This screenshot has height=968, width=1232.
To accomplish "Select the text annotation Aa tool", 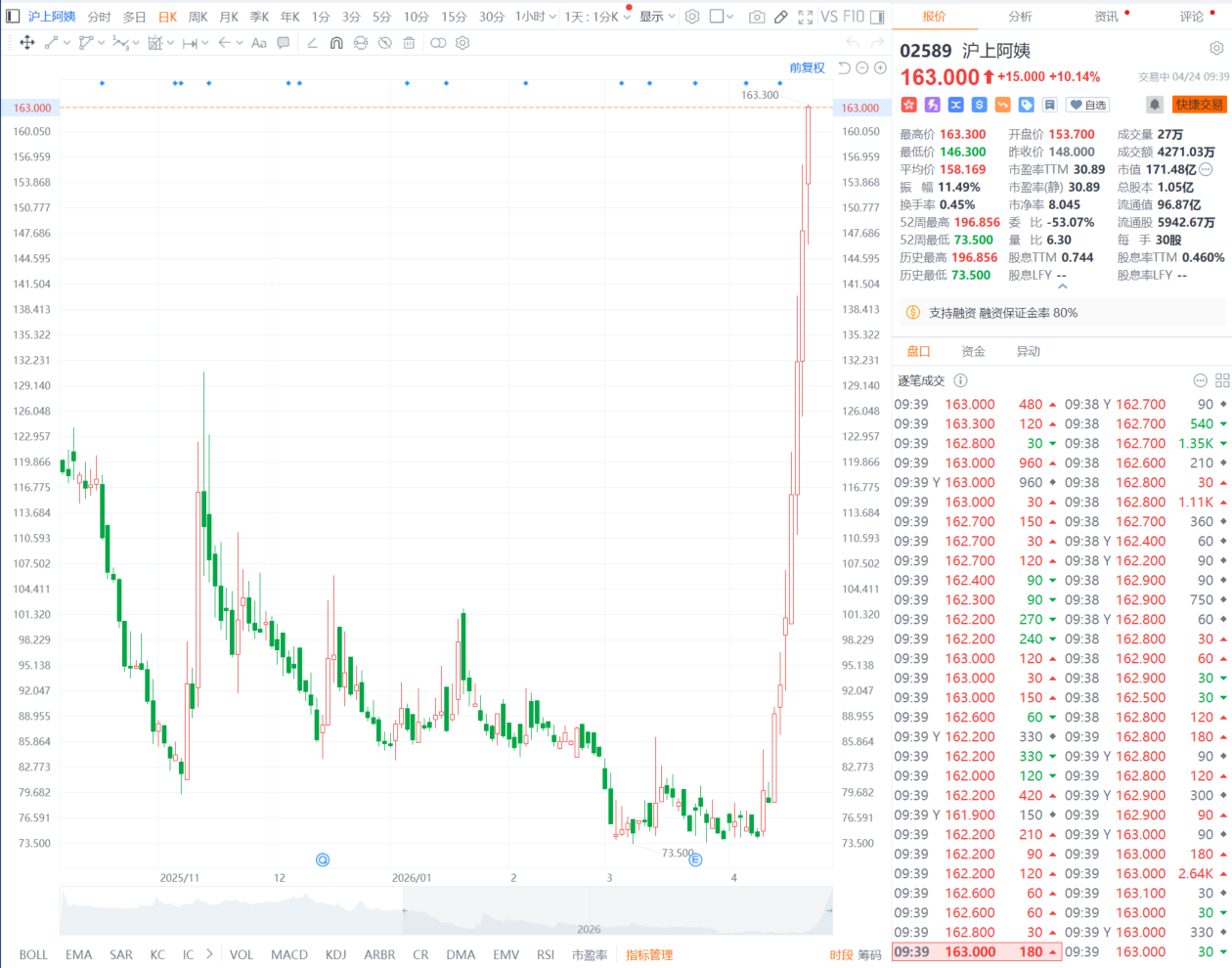I will (x=259, y=43).
